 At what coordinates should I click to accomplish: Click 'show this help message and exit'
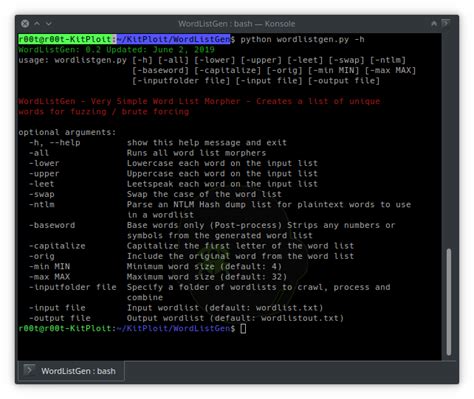[x=207, y=143]
